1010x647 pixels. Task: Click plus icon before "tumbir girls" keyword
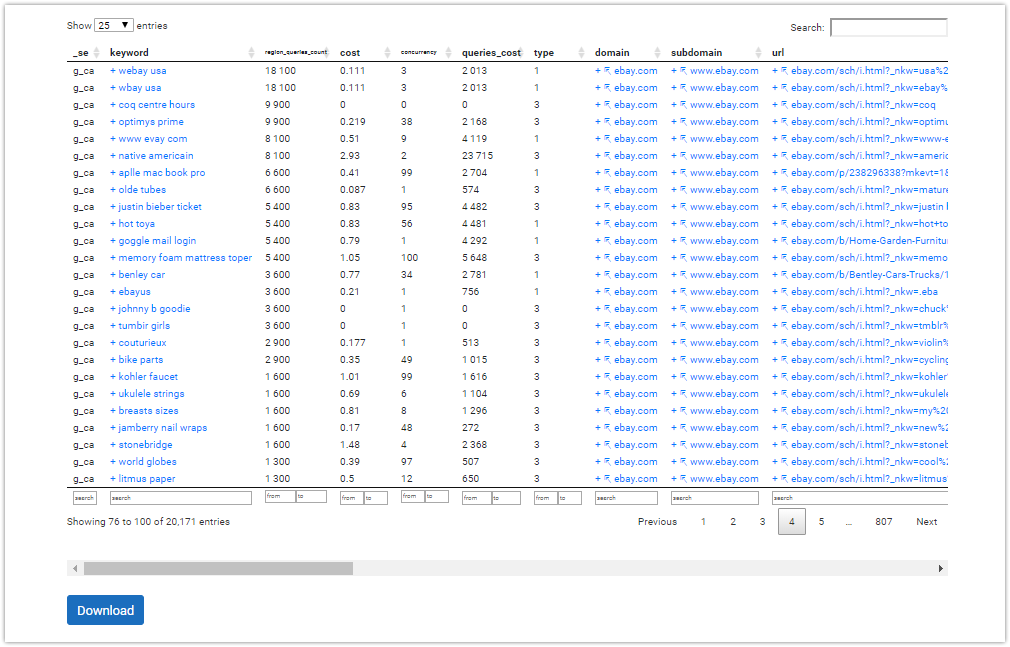click(113, 326)
